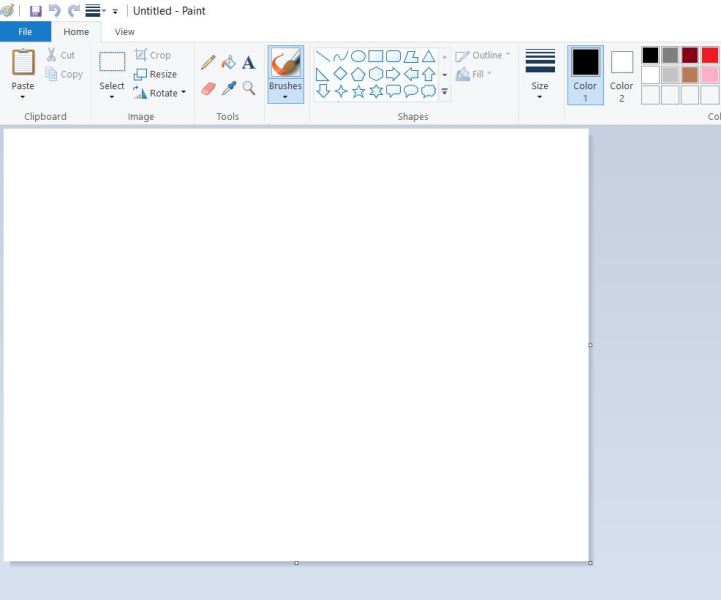721x600 pixels.
Task: Choose the Oval callout shape
Action: coord(411,91)
